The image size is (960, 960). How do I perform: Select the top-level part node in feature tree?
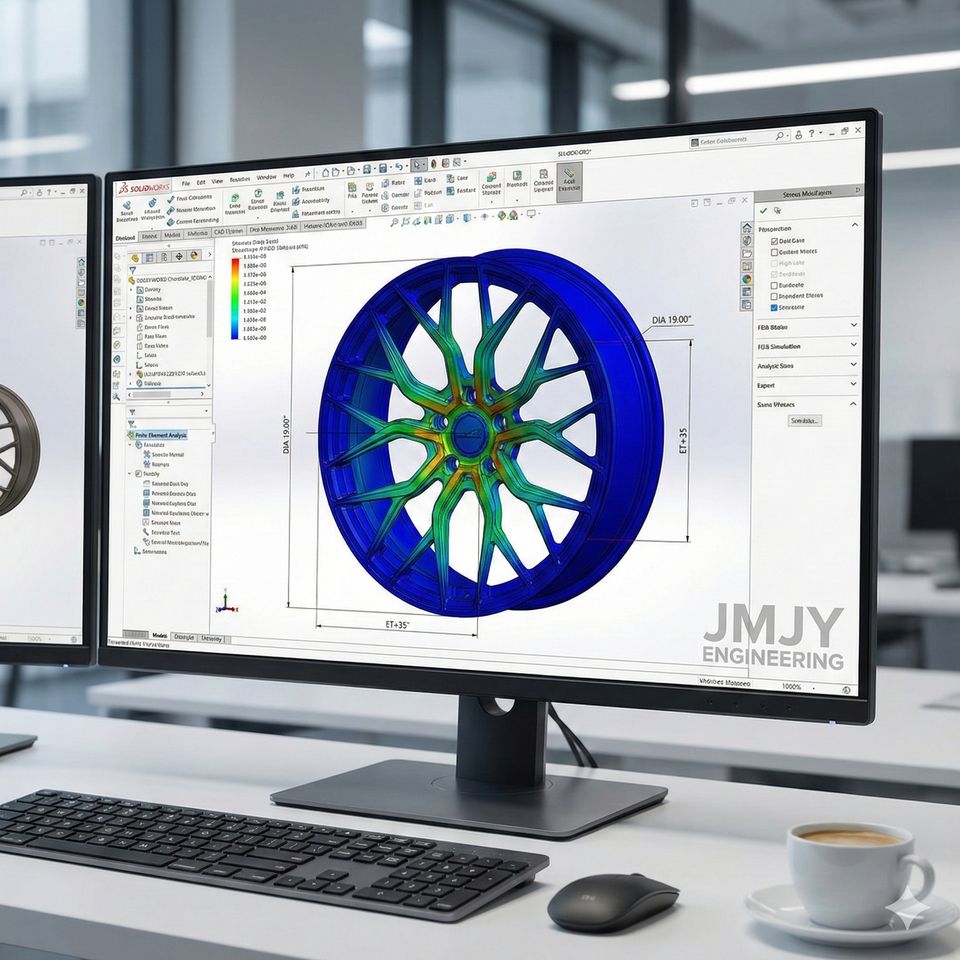(168, 279)
